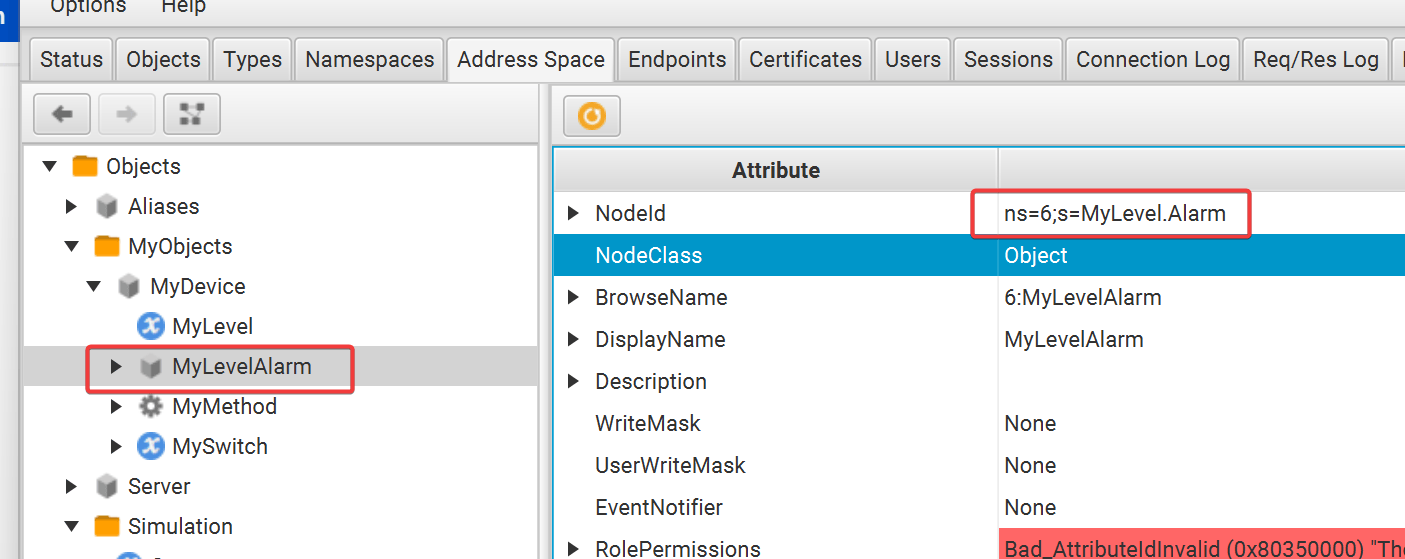Viewport: 1405px width, 559px height.
Task: Expand the NodeId attribute row
Action: tap(573, 213)
